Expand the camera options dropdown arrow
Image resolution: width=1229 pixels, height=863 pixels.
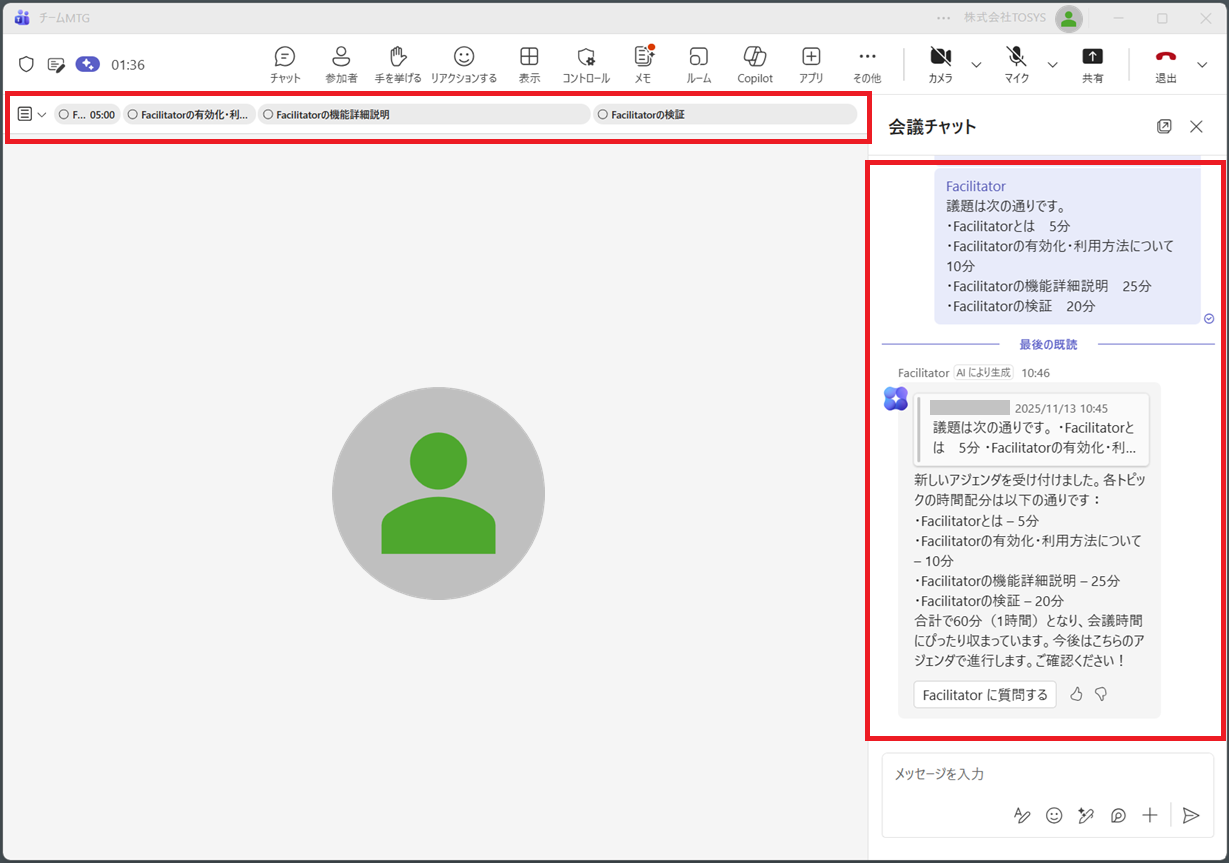point(976,65)
